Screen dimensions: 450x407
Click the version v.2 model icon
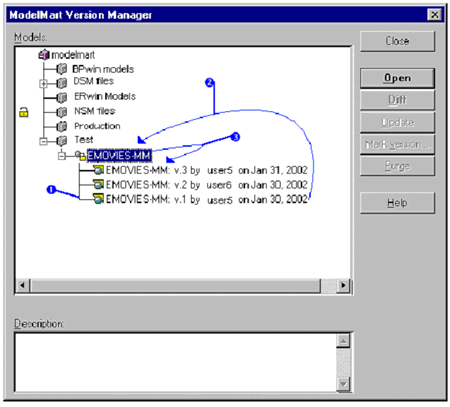click(x=98, y=184)
